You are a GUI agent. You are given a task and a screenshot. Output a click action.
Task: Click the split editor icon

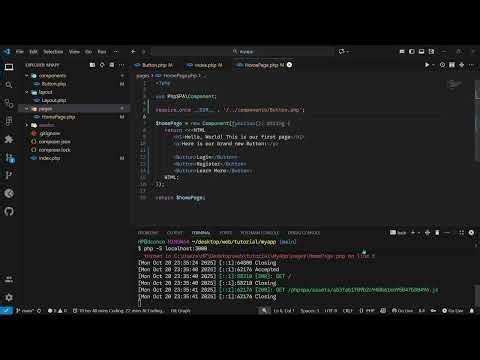(x=452, y=65)
